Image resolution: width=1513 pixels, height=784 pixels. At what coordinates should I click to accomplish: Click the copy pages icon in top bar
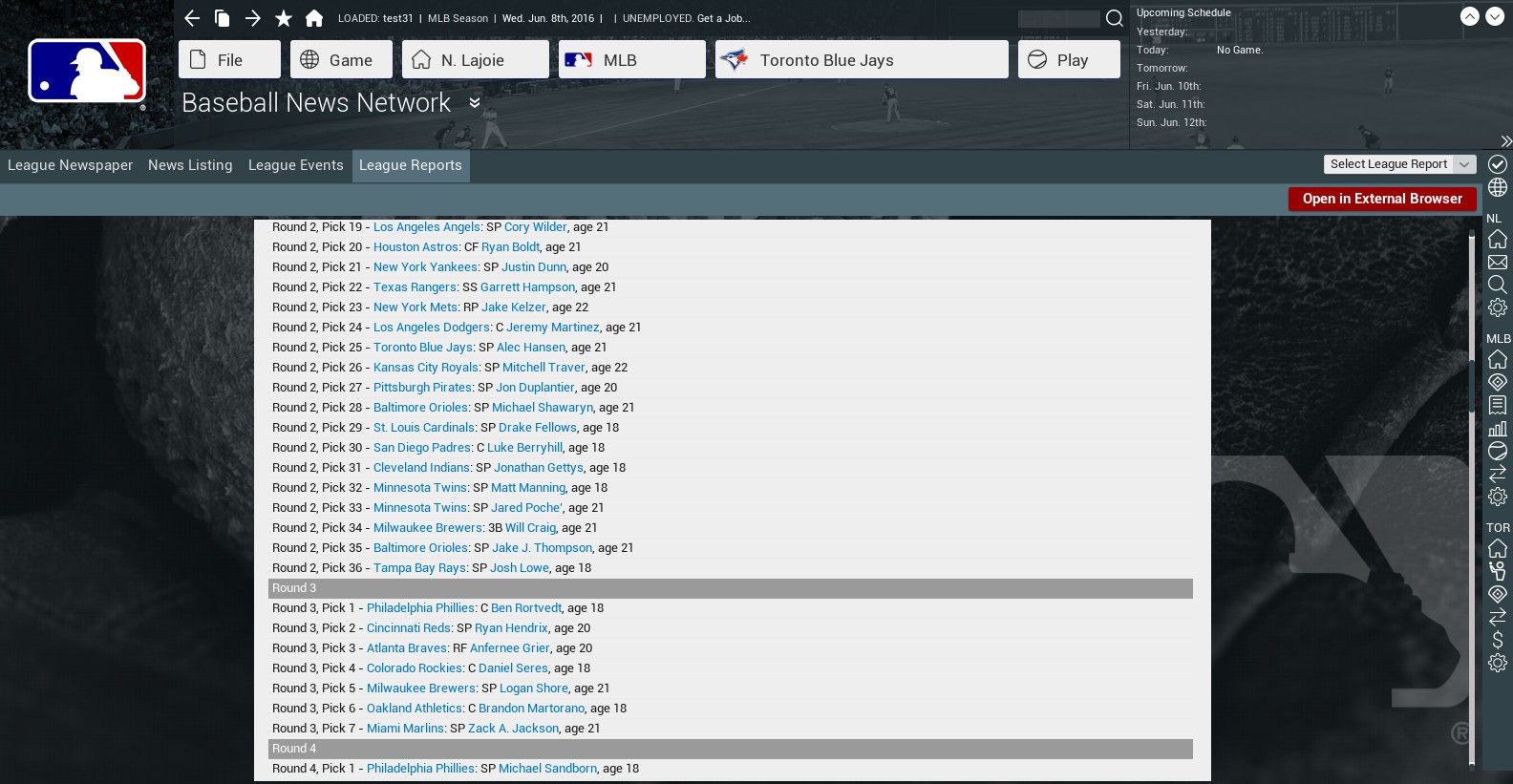coord(223,18)
